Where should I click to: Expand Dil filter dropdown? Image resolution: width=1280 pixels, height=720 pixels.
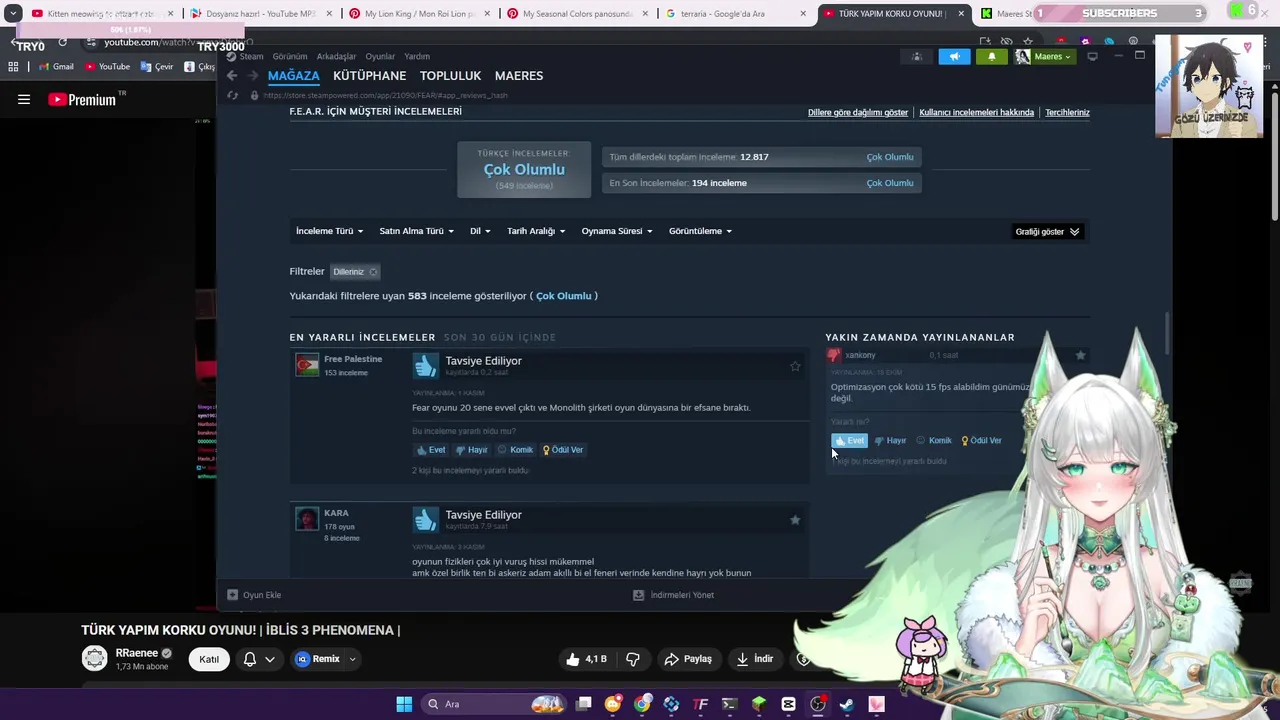(x=480, y=231)
